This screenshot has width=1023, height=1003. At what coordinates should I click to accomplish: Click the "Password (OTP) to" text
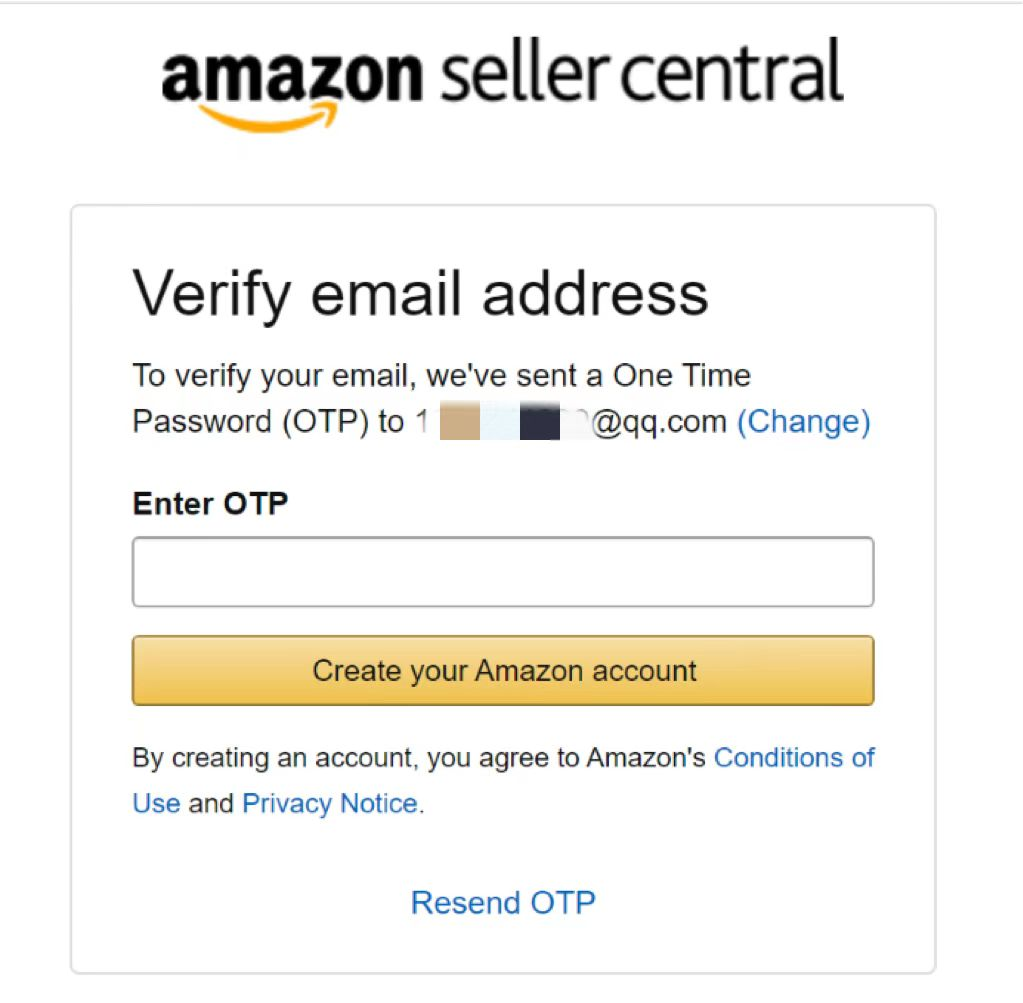268,422
